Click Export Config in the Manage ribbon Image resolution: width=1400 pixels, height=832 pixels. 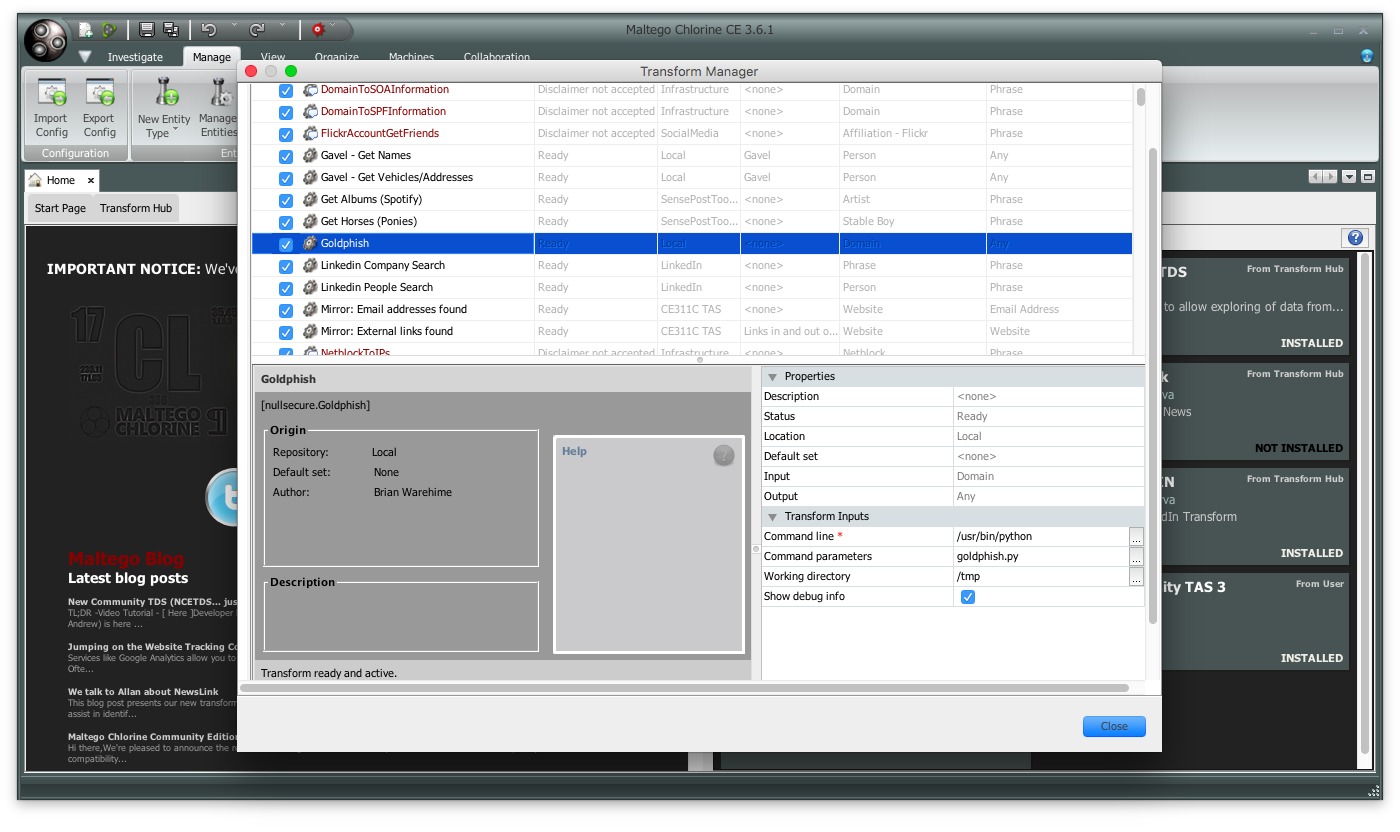[99, 108]
